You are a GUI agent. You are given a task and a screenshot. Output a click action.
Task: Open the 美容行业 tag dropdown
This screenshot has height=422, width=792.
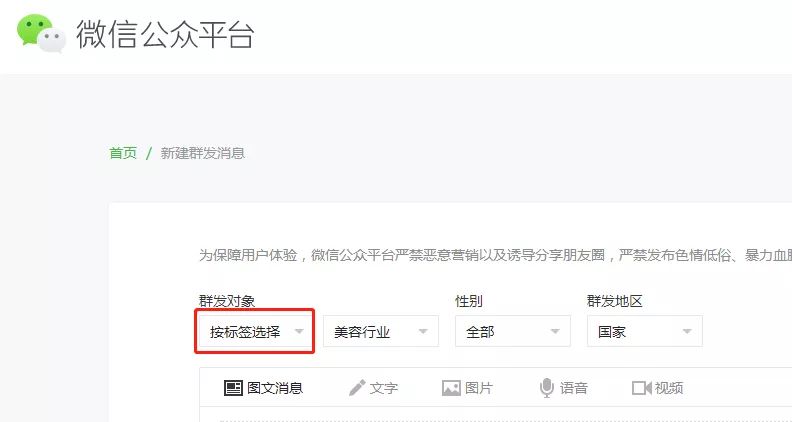[381, 331]
